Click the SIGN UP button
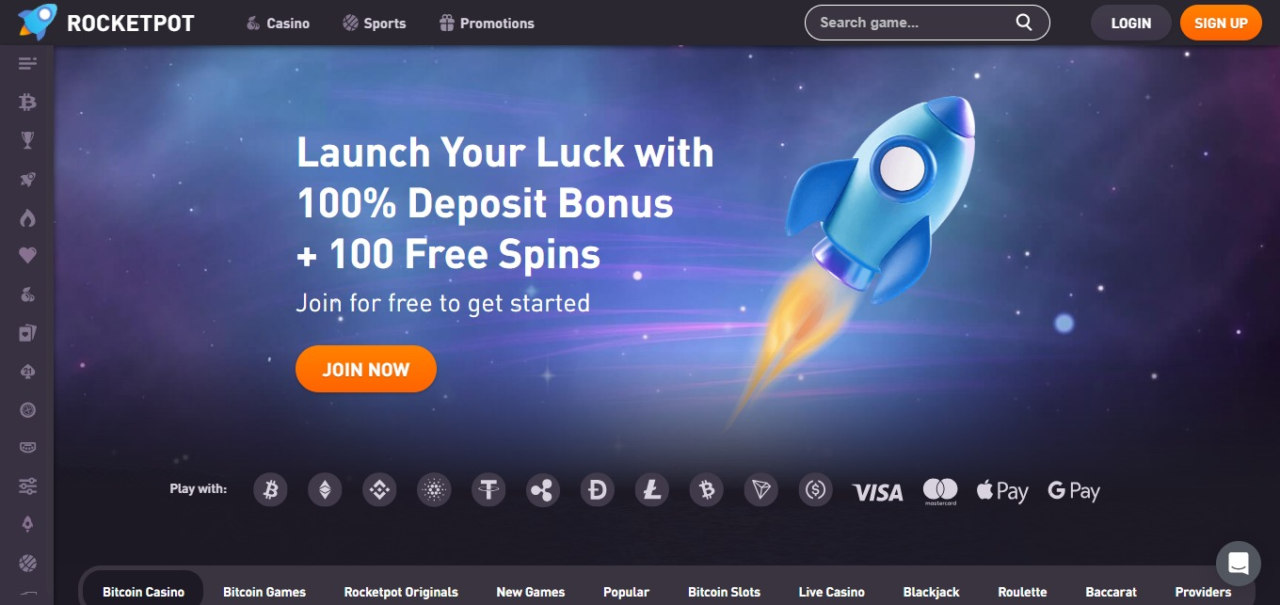Screen dimensions: 1280x605 (x=1221, y=23)
